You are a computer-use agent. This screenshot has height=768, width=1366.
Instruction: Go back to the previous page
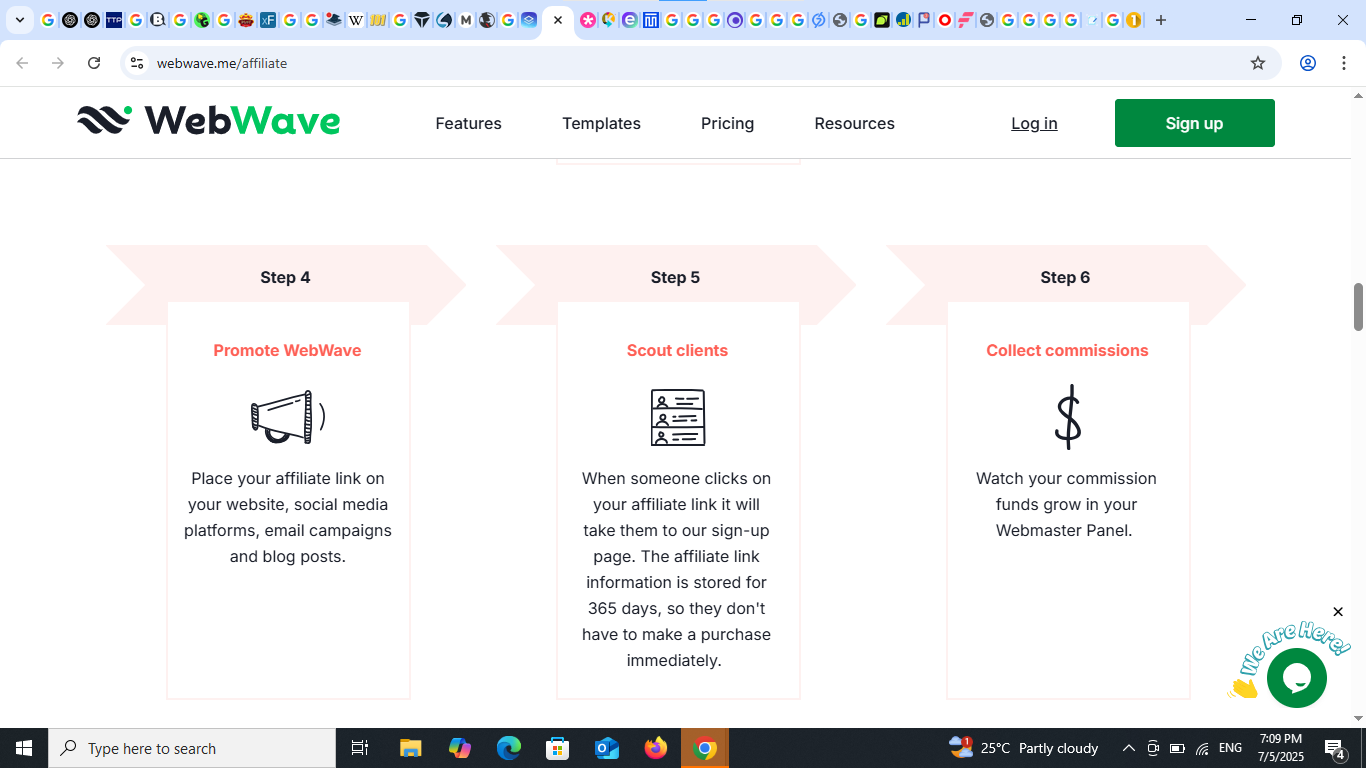click(x=22, y=63)
